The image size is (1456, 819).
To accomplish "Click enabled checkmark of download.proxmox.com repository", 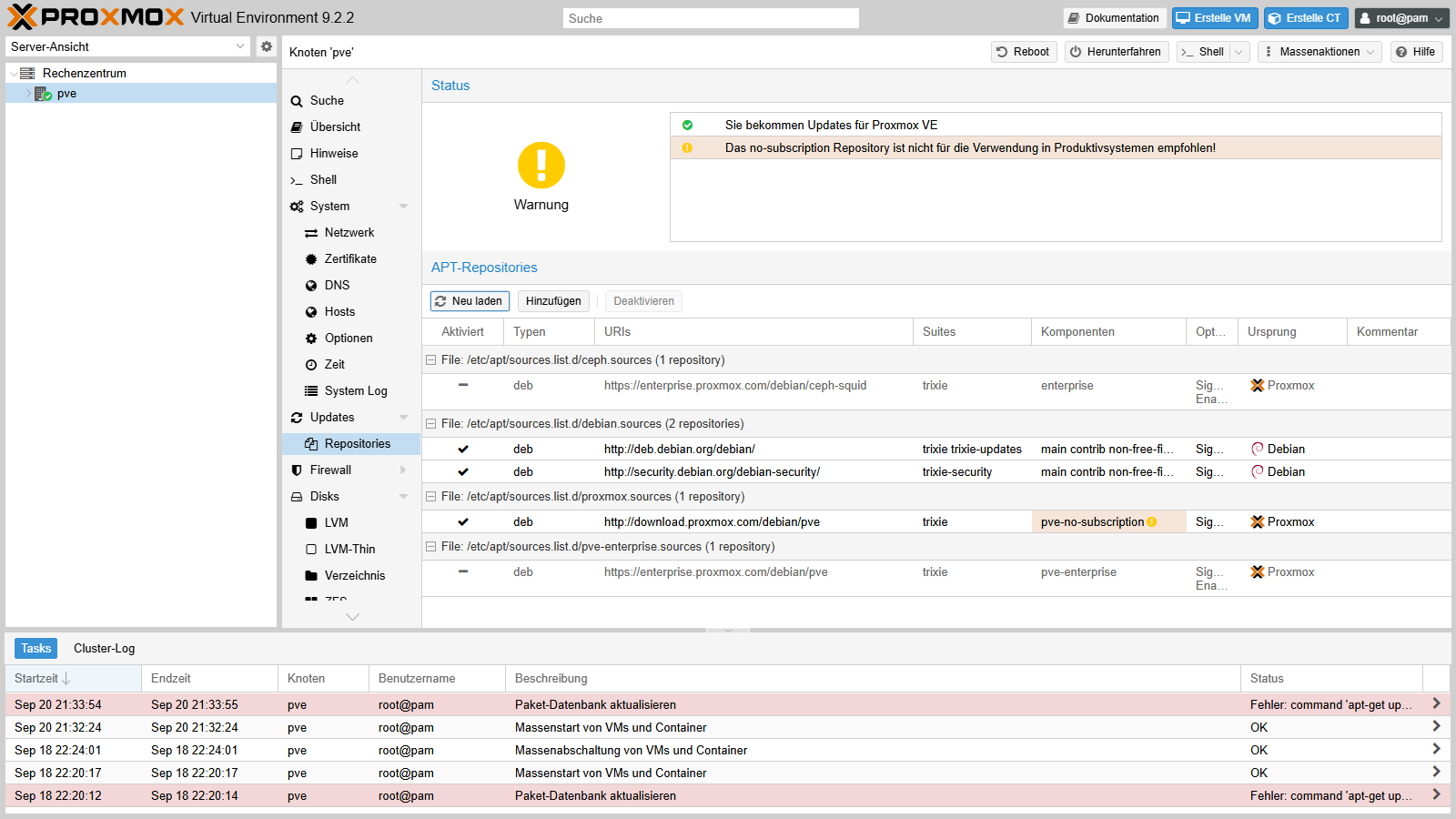I will 463,522.
